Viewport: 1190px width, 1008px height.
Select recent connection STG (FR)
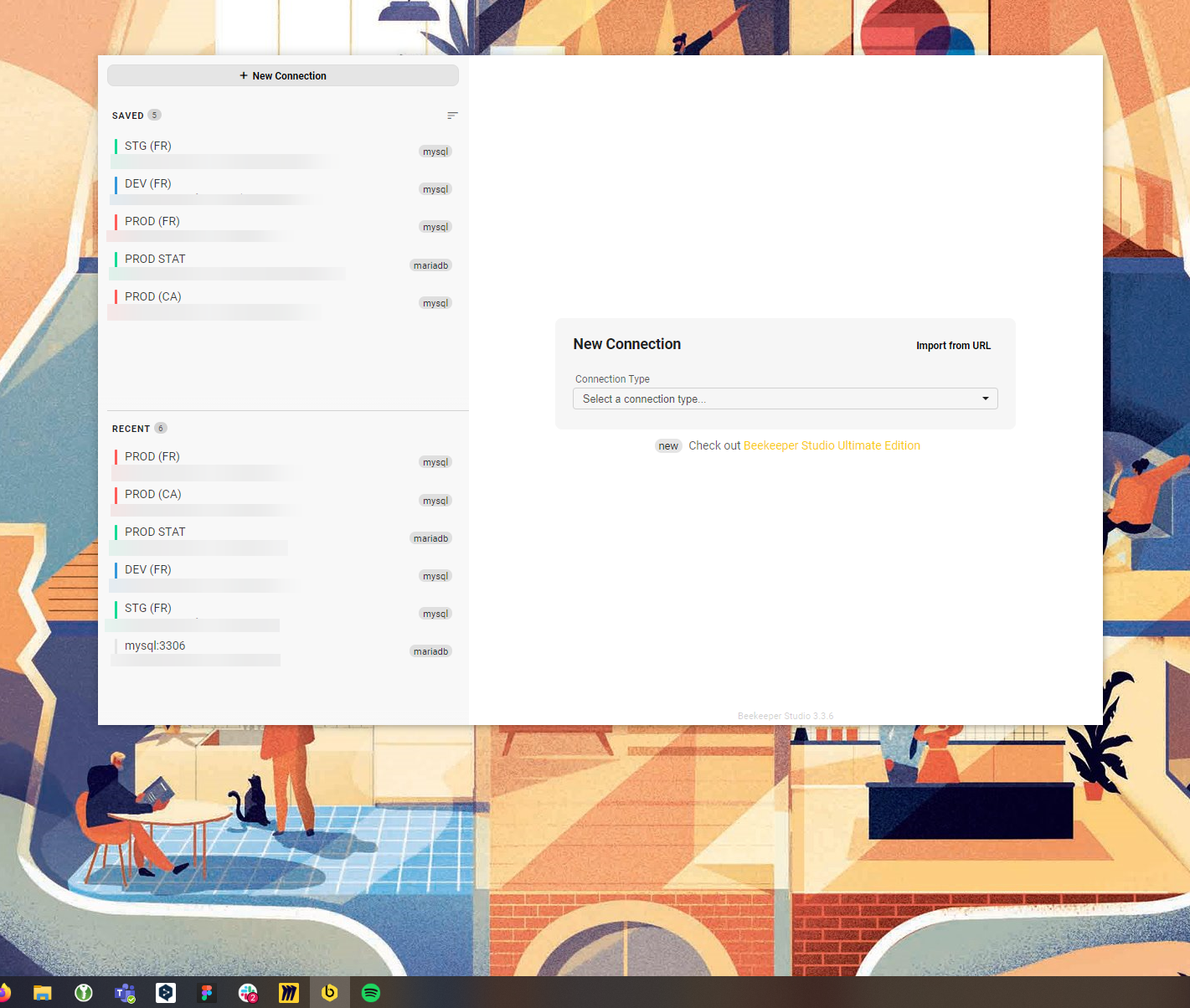click(x=283, y=614)
